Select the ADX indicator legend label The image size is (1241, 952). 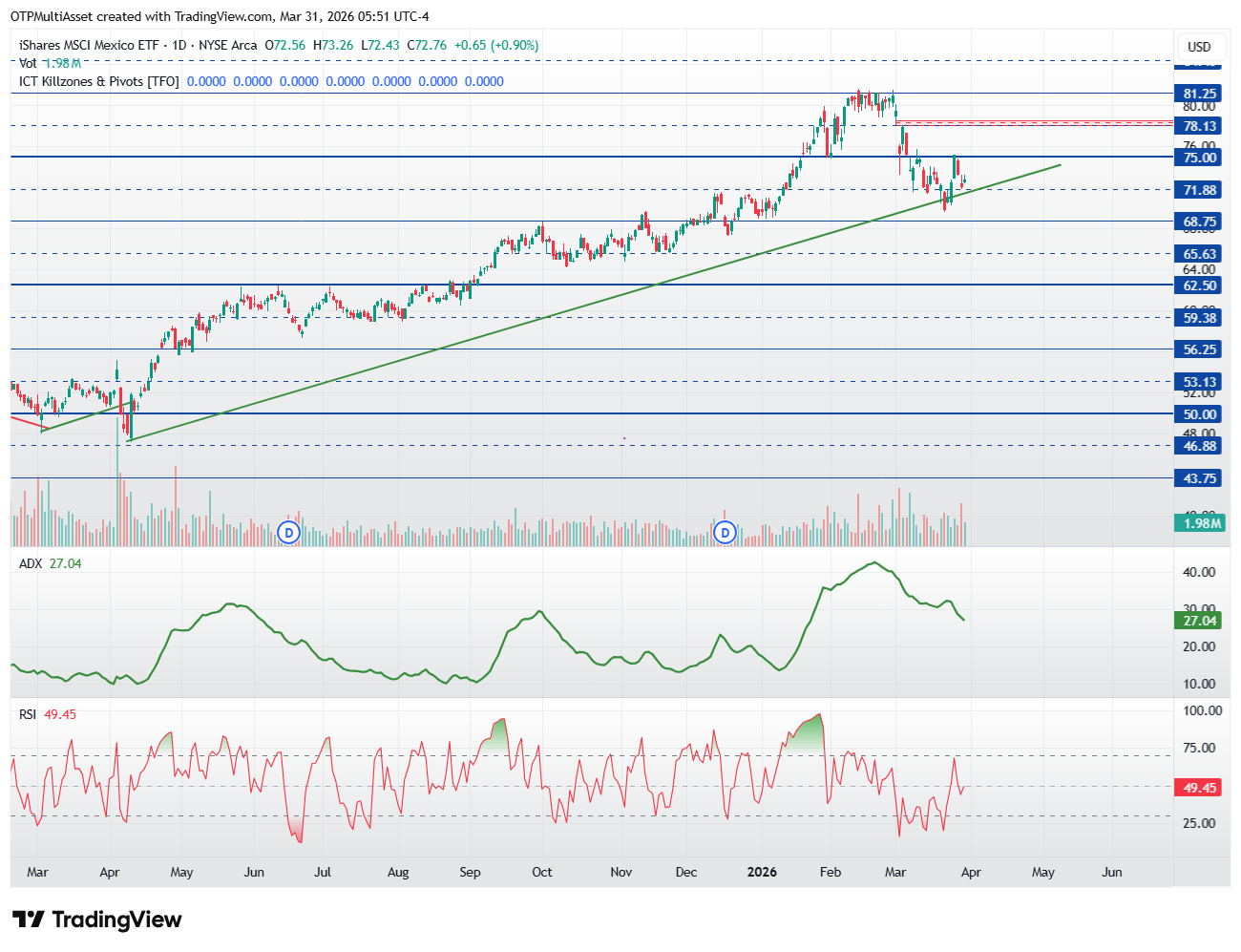coord(31,563)
